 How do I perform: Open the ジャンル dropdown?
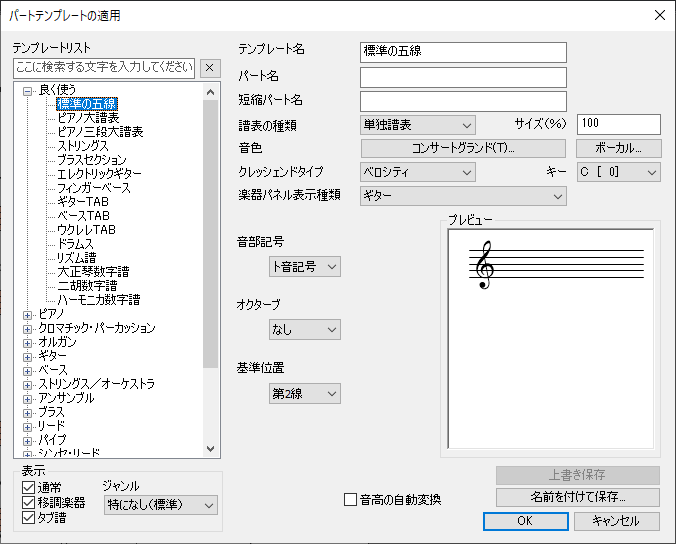pos(161,505)
